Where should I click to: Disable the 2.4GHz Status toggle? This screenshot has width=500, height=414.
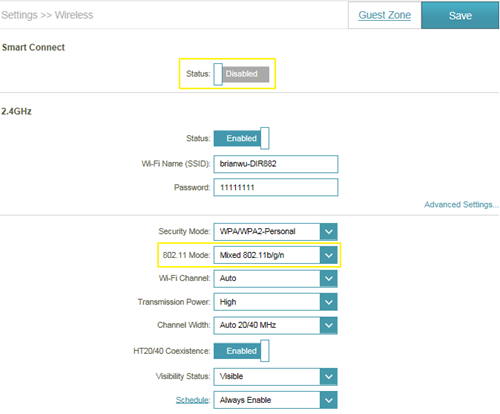pos(241,138)
